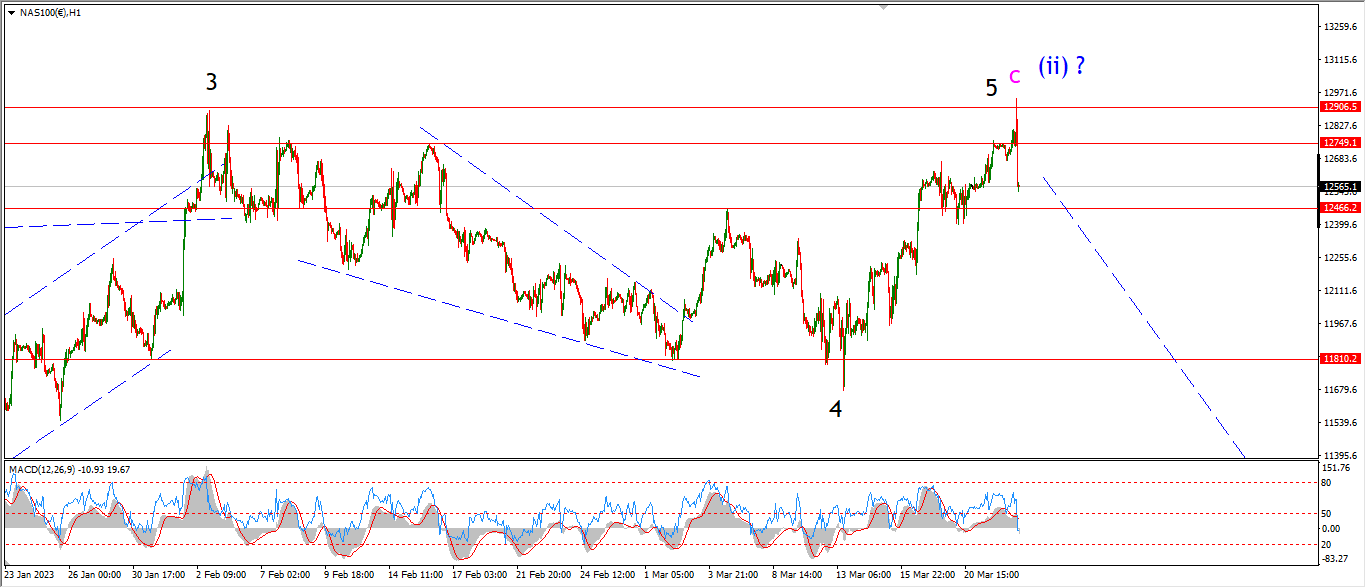Click the wave label 4 near the low

point(835,409)
